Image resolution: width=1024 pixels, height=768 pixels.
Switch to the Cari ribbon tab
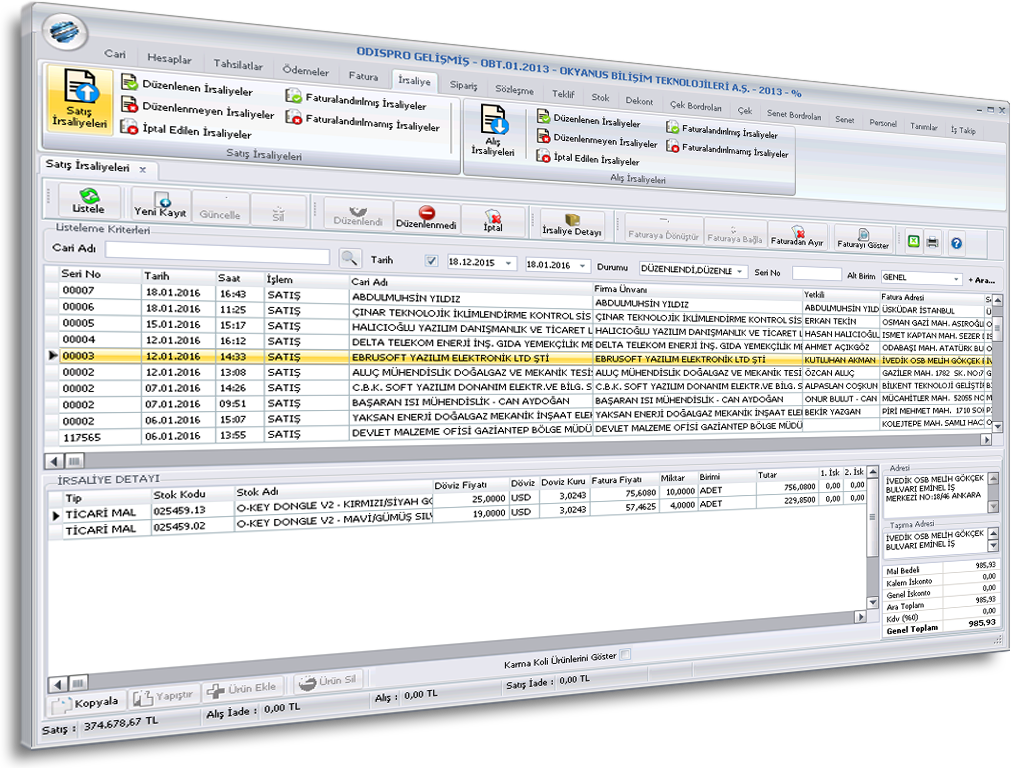pos(115,54)
